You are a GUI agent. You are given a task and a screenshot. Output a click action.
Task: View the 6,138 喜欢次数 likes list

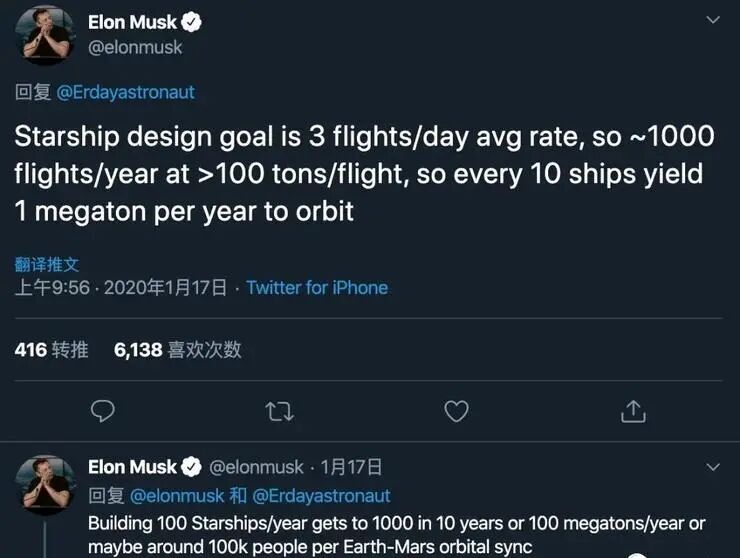pos(178,349)
